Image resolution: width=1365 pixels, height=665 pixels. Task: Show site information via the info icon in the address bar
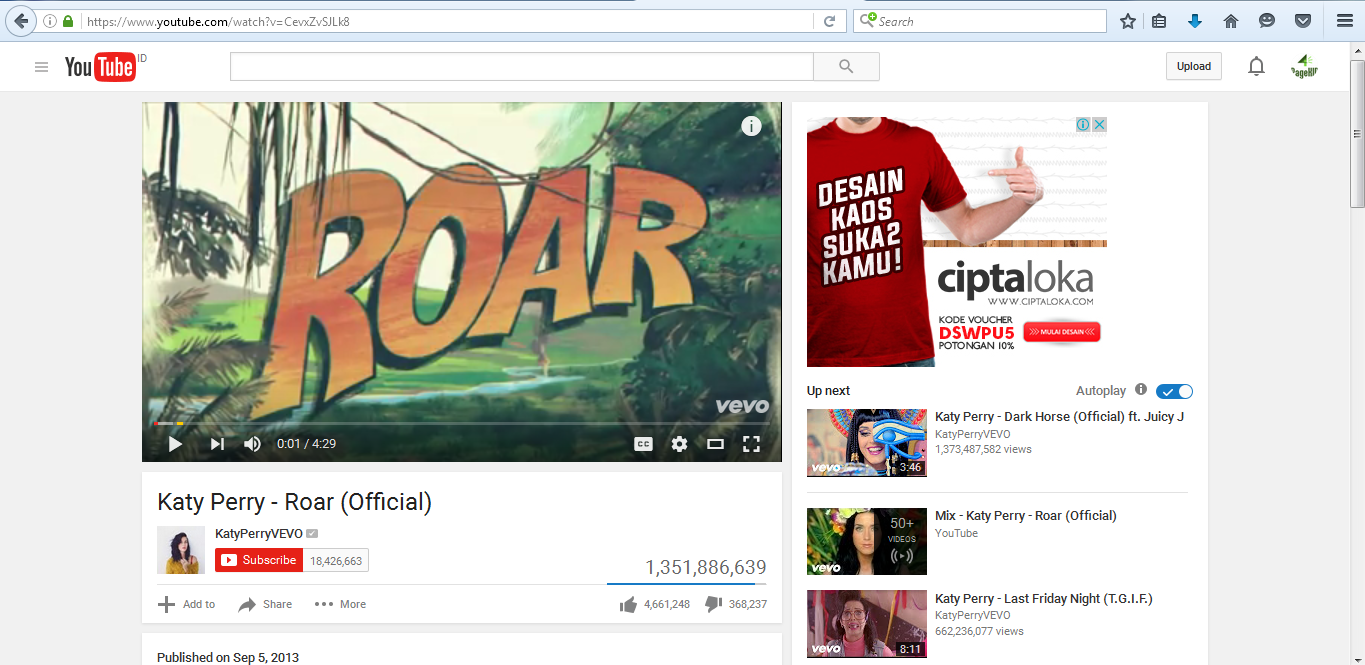click(x=50, y=21)
